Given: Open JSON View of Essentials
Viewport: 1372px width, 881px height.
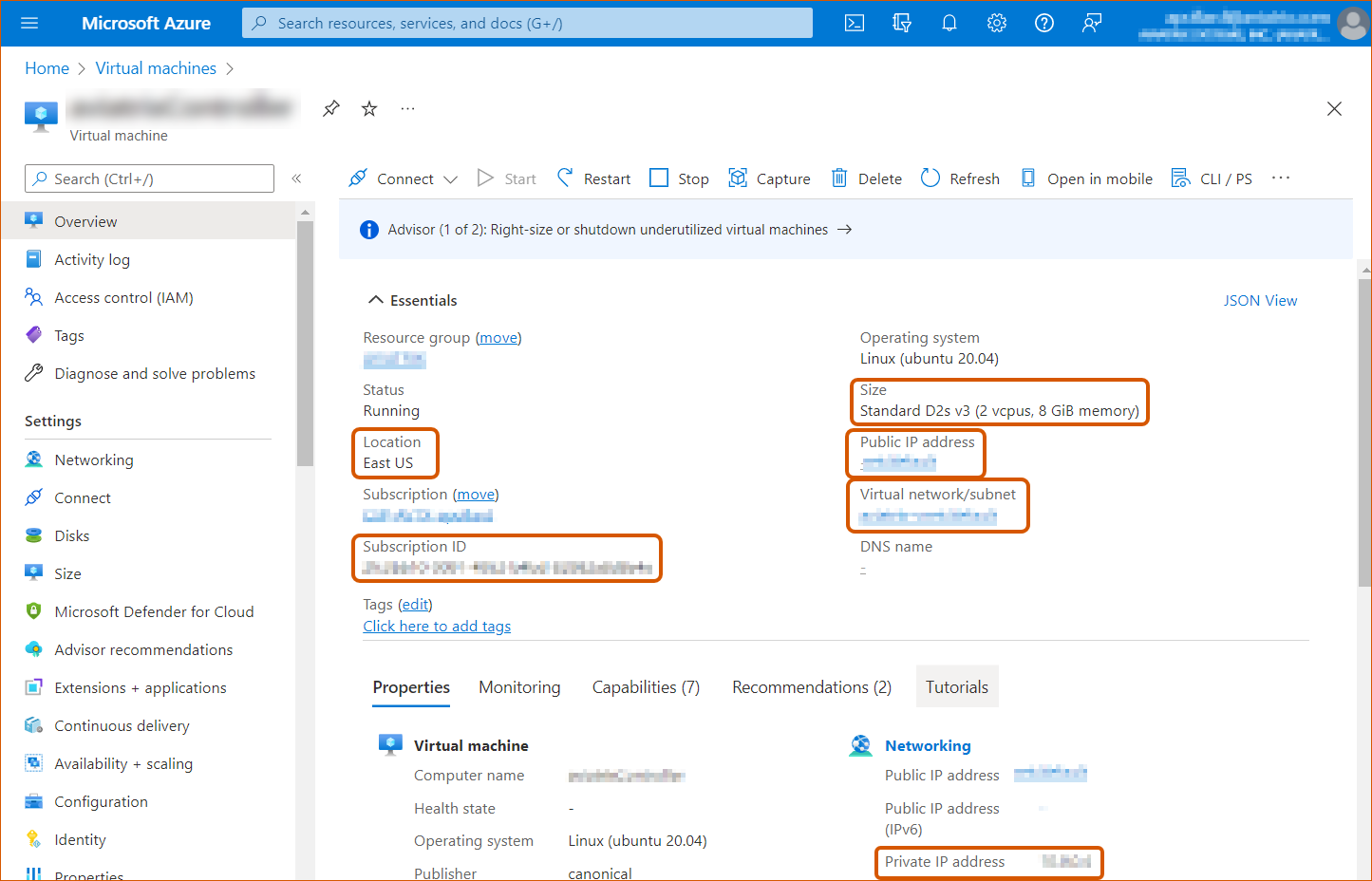Looking at the screenshot, I should (x=1260, y=300).
